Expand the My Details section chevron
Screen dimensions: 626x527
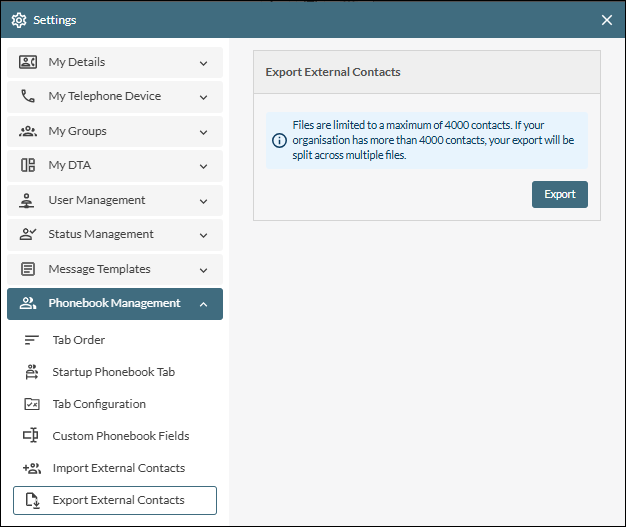click(203, 63)
